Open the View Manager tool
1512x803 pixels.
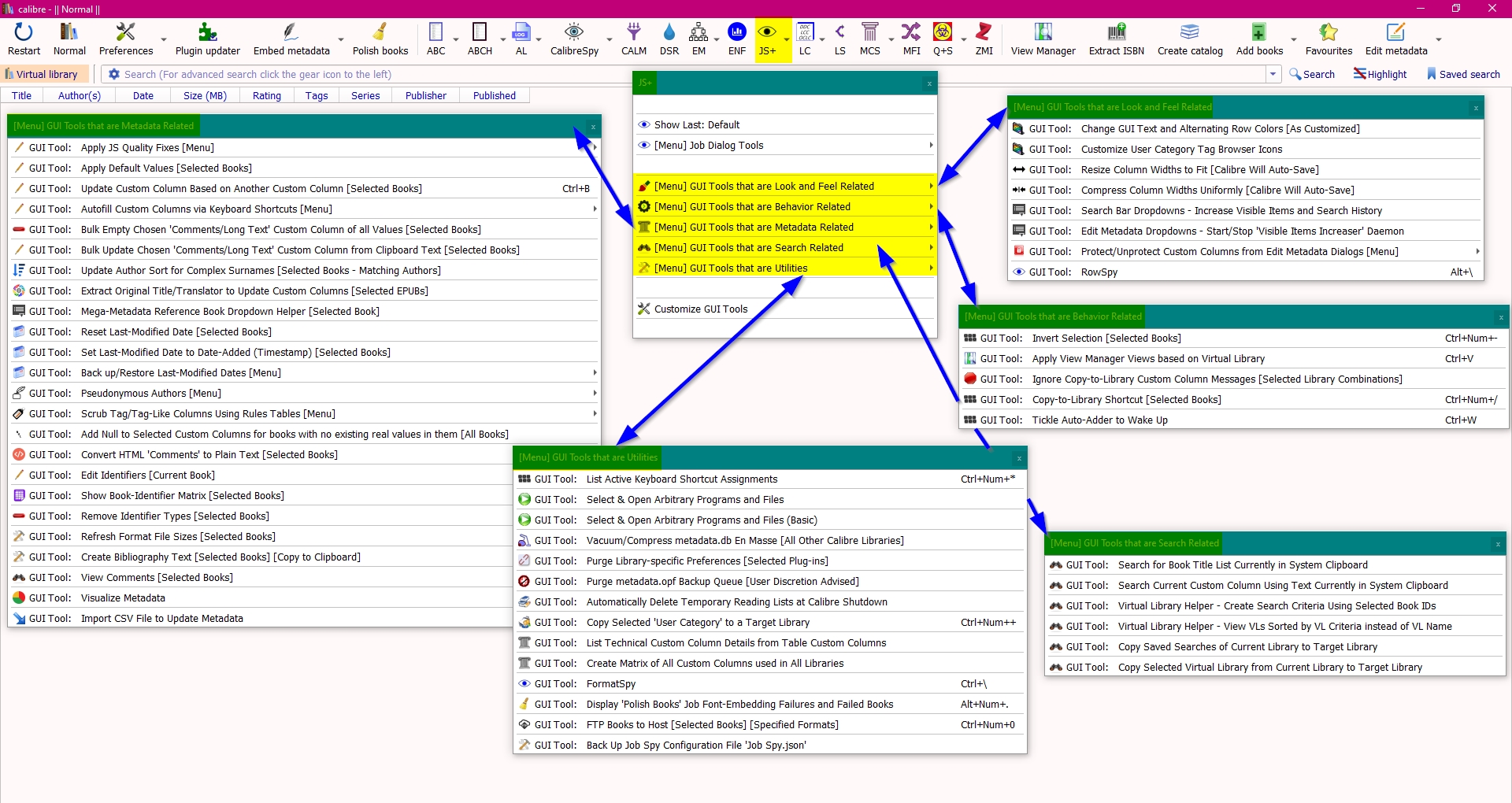click(x=1043, y=39)
